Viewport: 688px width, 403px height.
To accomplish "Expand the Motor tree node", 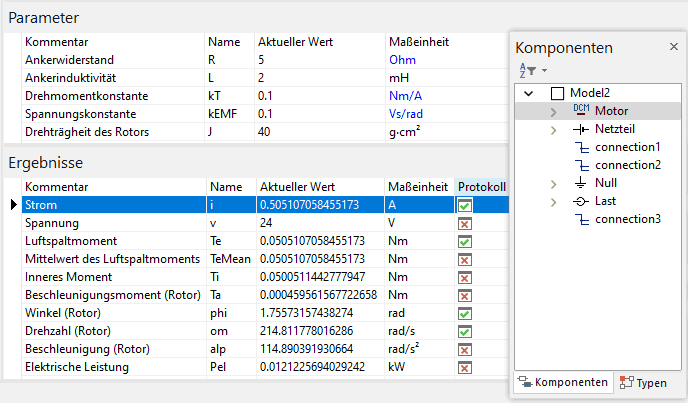I will [553, 111].
